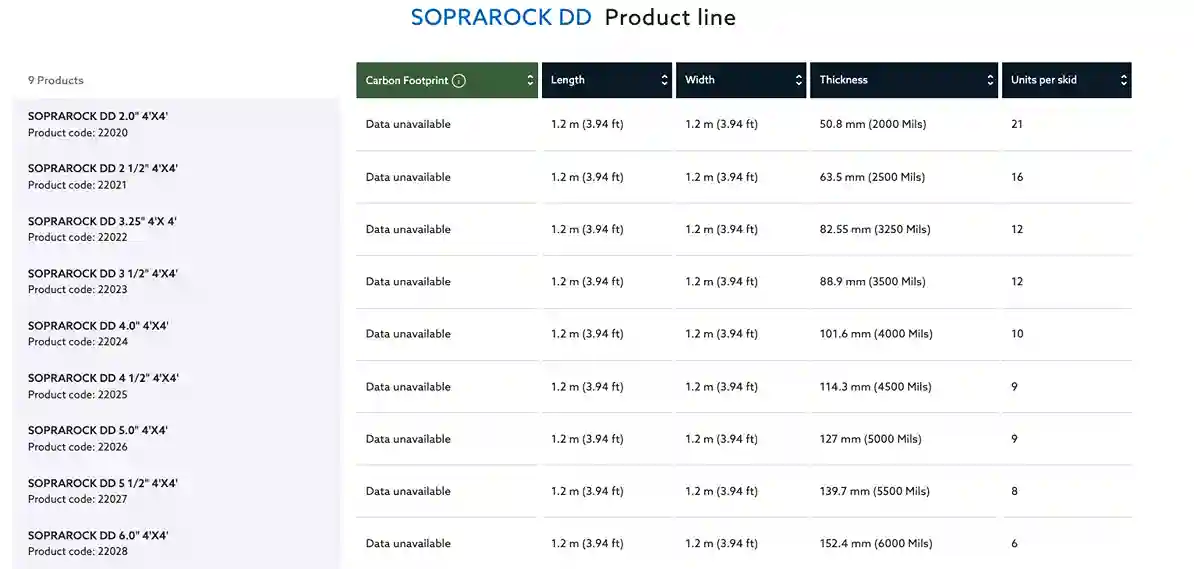The height and width of the screenshot is (569, 1194).
Task: Click the Carbon Footprint column header label
Action: pyautogui.click(x=407, y=80)
